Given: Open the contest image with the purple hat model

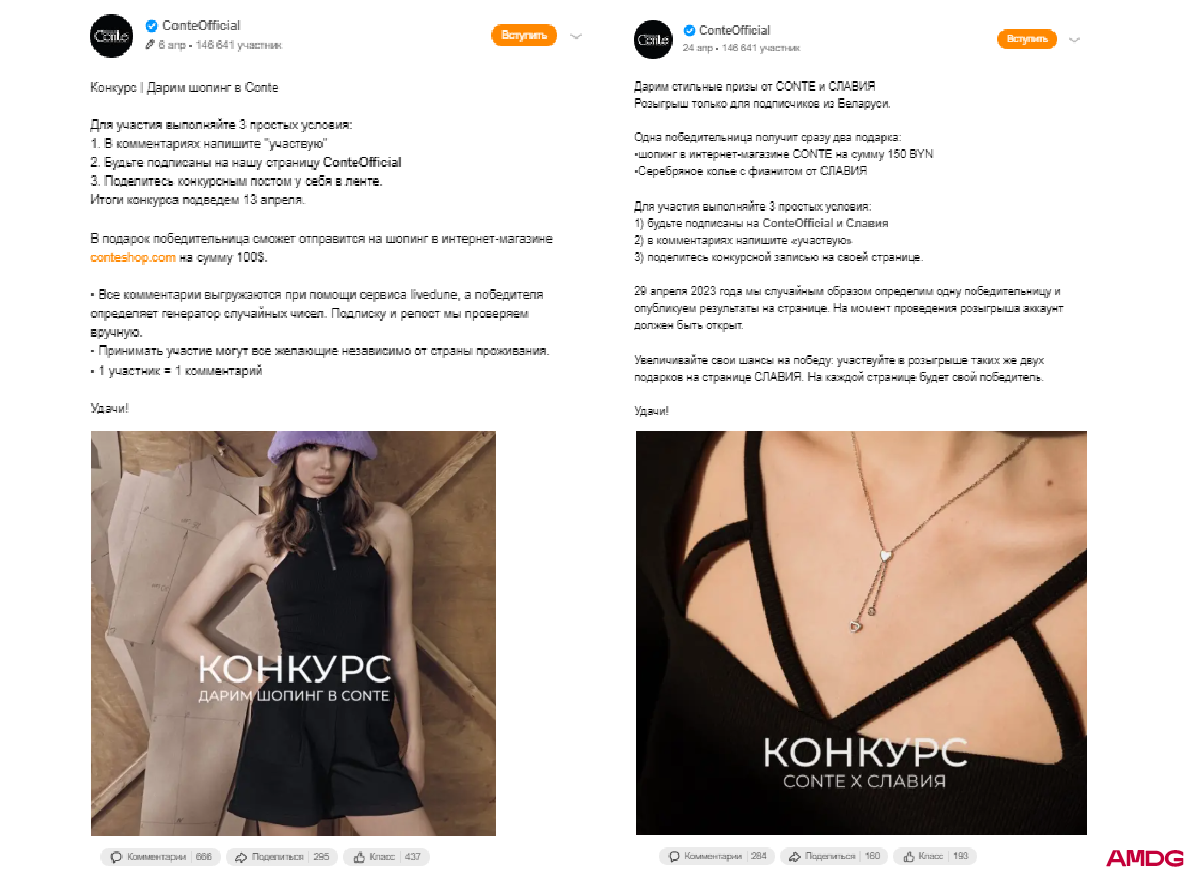Looking at the screenshot, I should tap(293, 633).
